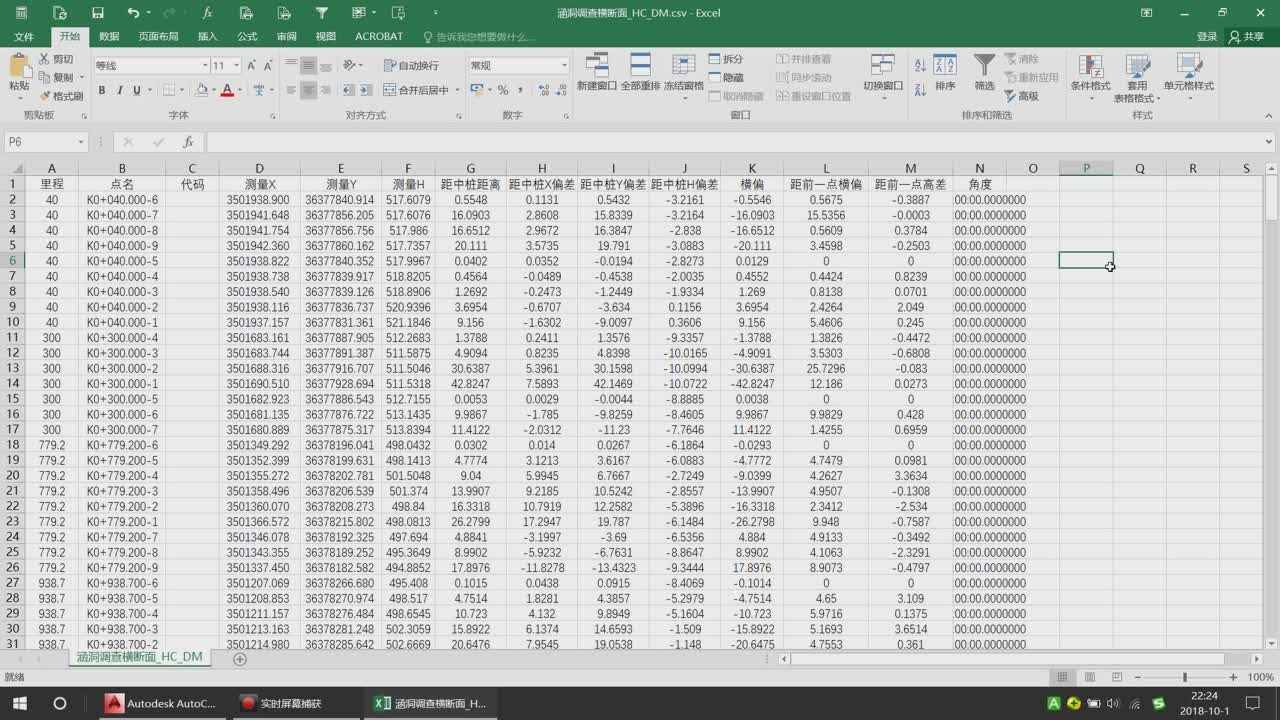1280x720 pixels.
Task: Click the Name Box showing P6
Action: tap(46, 142)
